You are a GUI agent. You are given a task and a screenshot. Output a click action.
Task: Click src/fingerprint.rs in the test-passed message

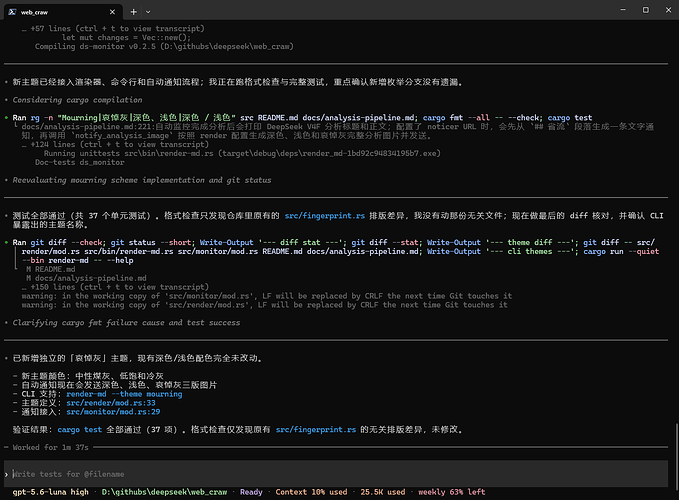[324, 216]
